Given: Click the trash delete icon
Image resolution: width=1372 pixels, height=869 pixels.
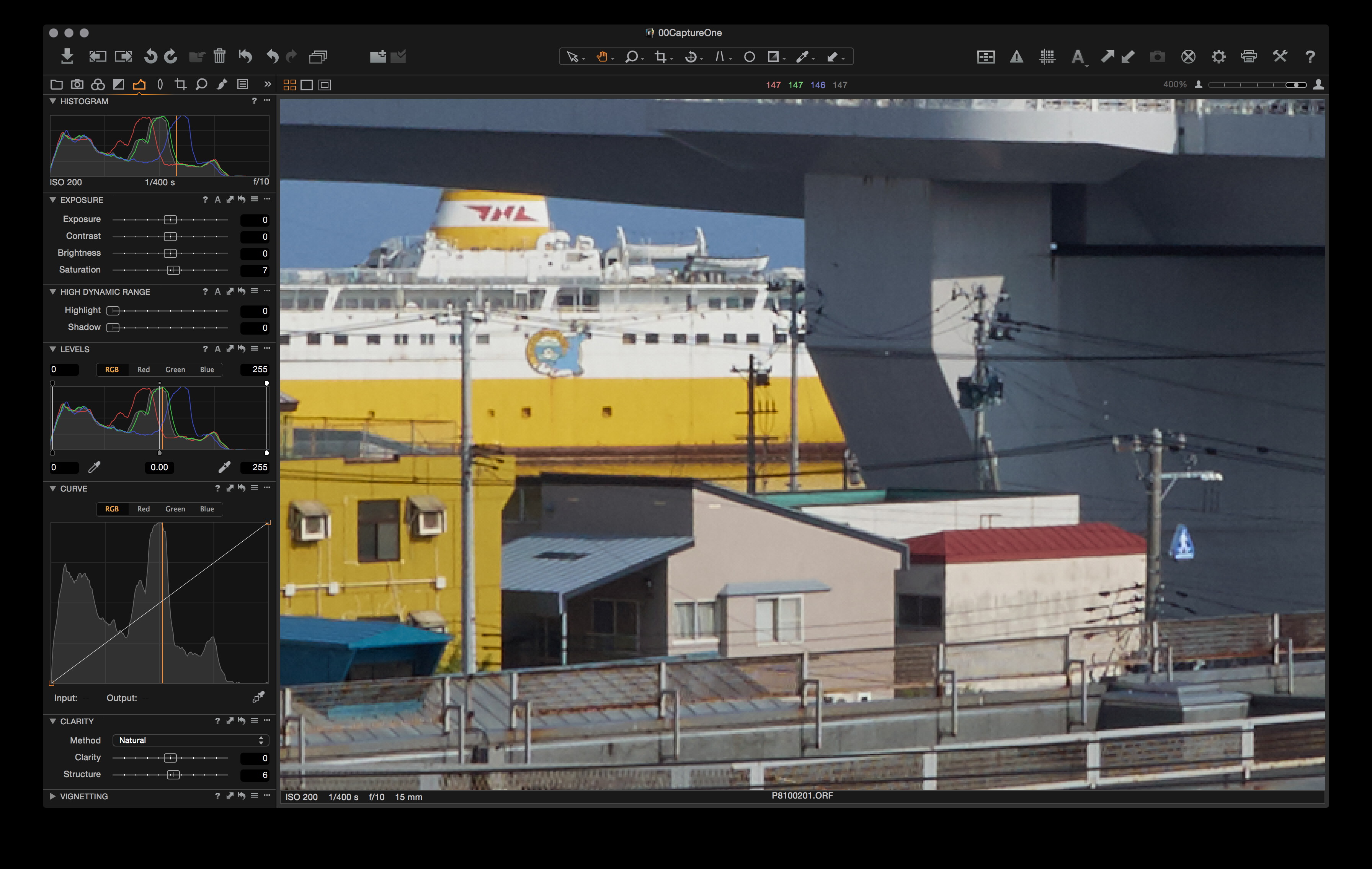Looking at the screenshot, I should pyautogui.click(x=219, y=56).
